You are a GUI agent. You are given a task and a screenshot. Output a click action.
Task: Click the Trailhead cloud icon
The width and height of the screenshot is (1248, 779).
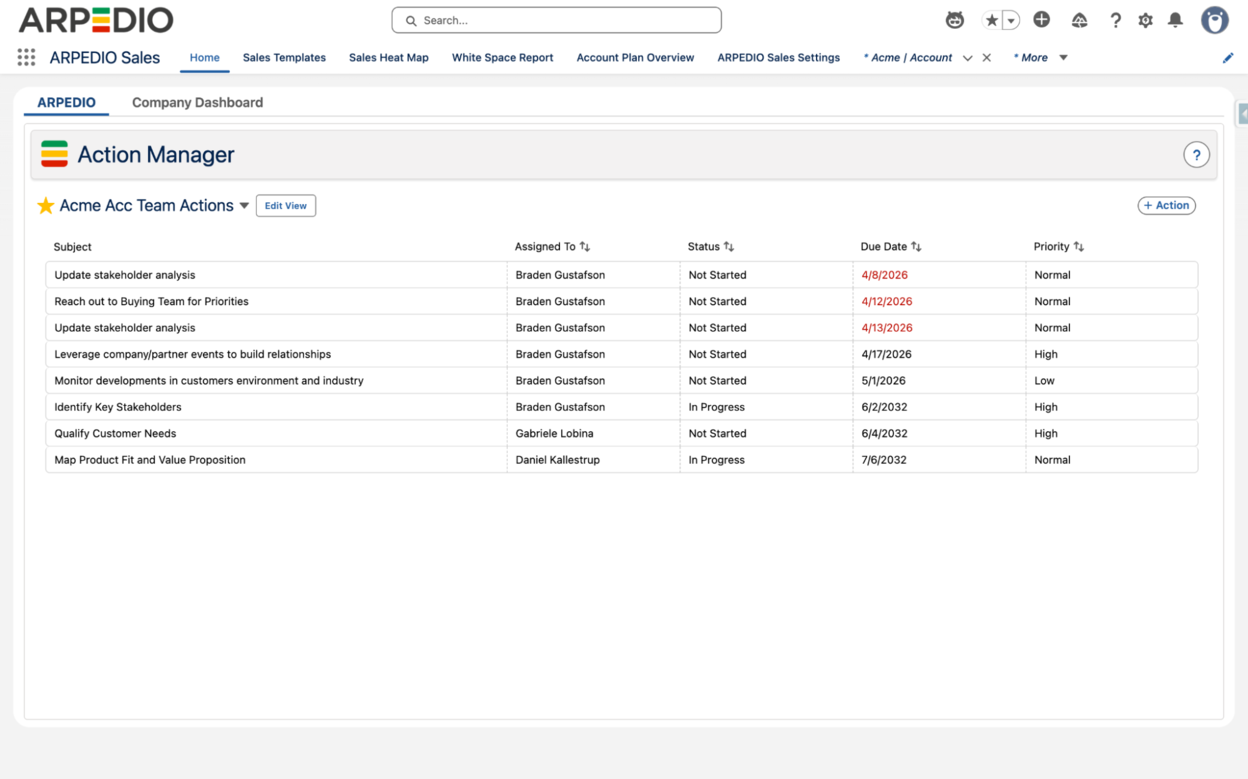click(x=1079, y=20)
